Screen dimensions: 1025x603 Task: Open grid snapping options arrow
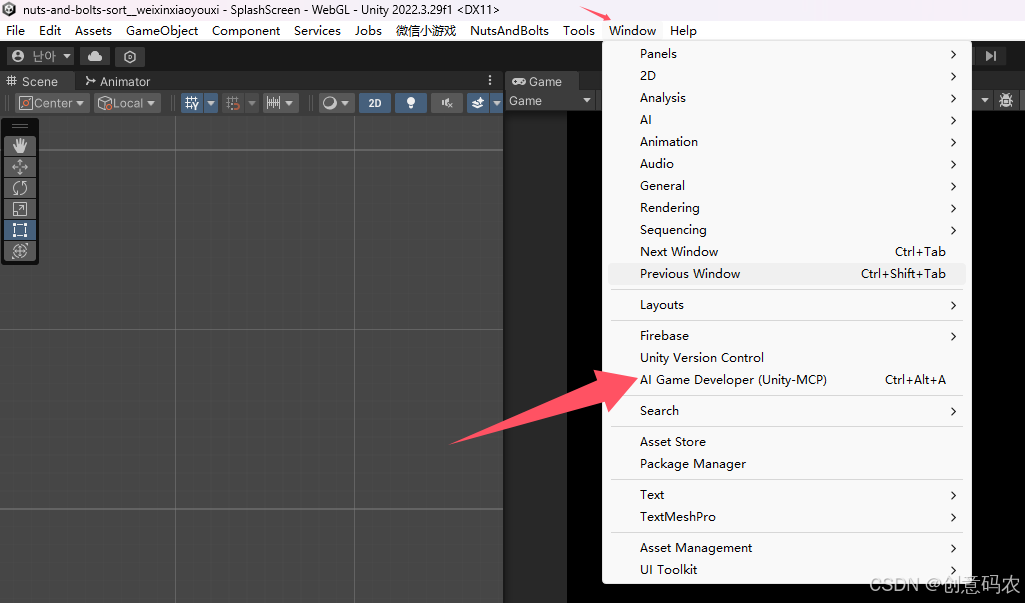point(252,103)
